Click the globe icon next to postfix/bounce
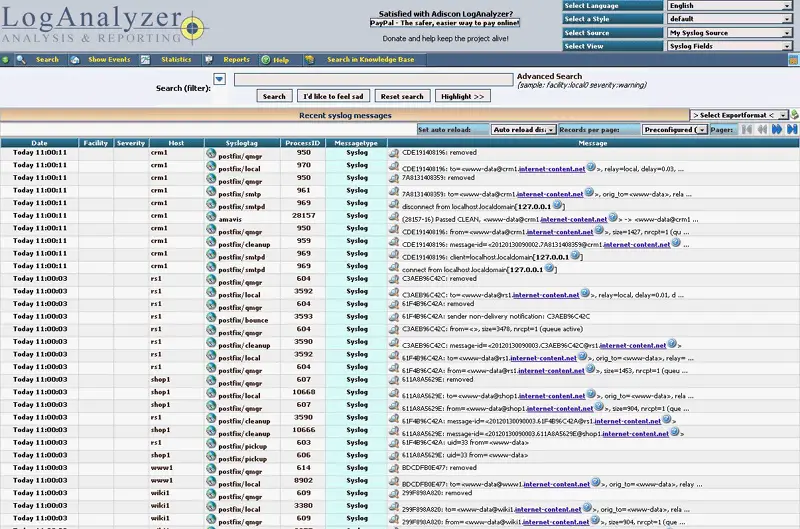Image resolution: width=800 pixels, height=529 pixels. (211, 317)
